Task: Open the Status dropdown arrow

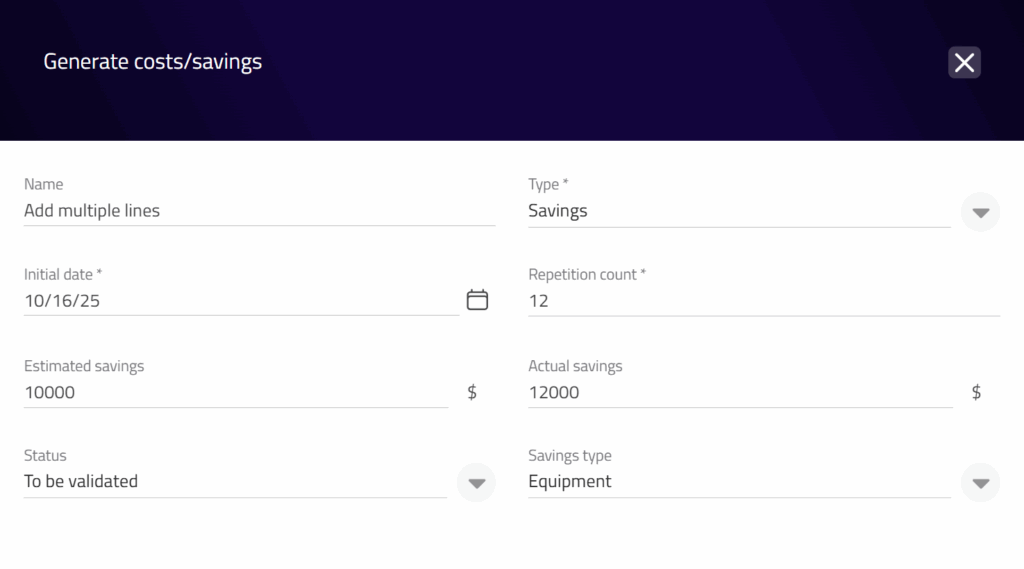Action: click(x=476, y=483)
